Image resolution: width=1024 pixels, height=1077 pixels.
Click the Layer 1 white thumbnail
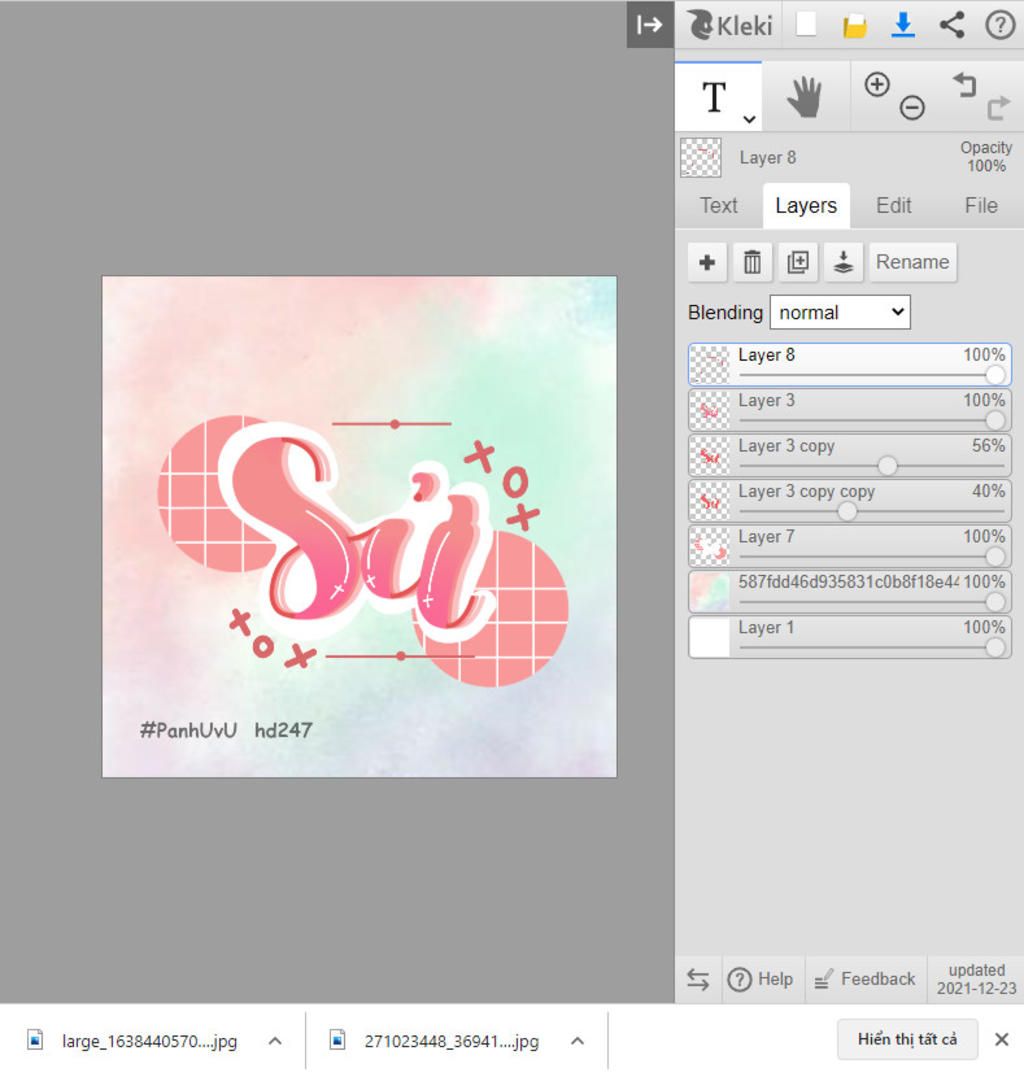click(709, 637)
